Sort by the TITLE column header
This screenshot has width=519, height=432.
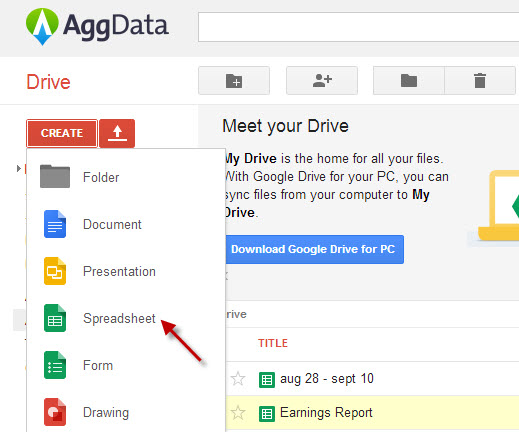[x=273, y=343]
